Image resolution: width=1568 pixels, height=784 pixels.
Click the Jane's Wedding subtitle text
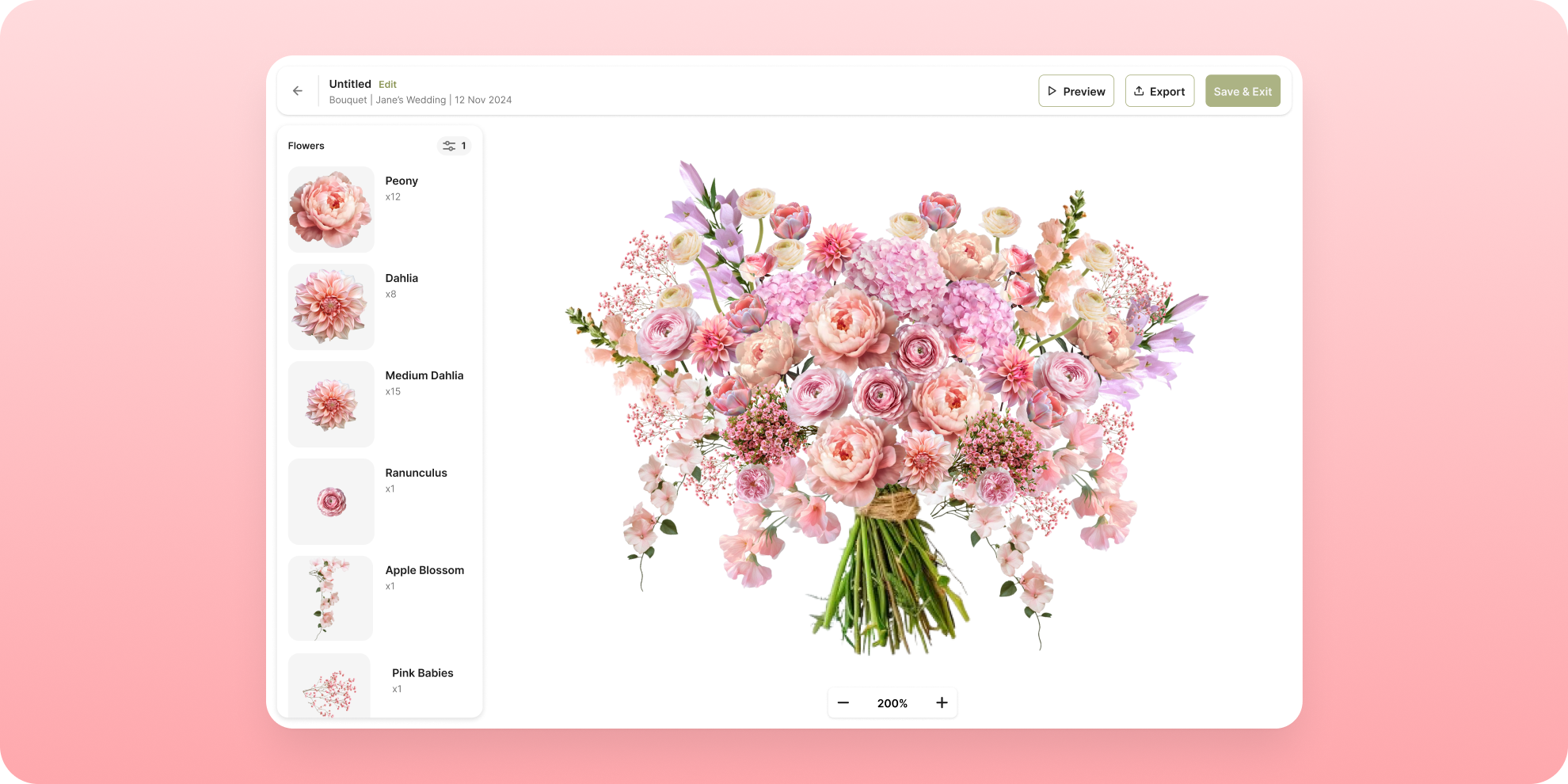(x=410, y=100)
